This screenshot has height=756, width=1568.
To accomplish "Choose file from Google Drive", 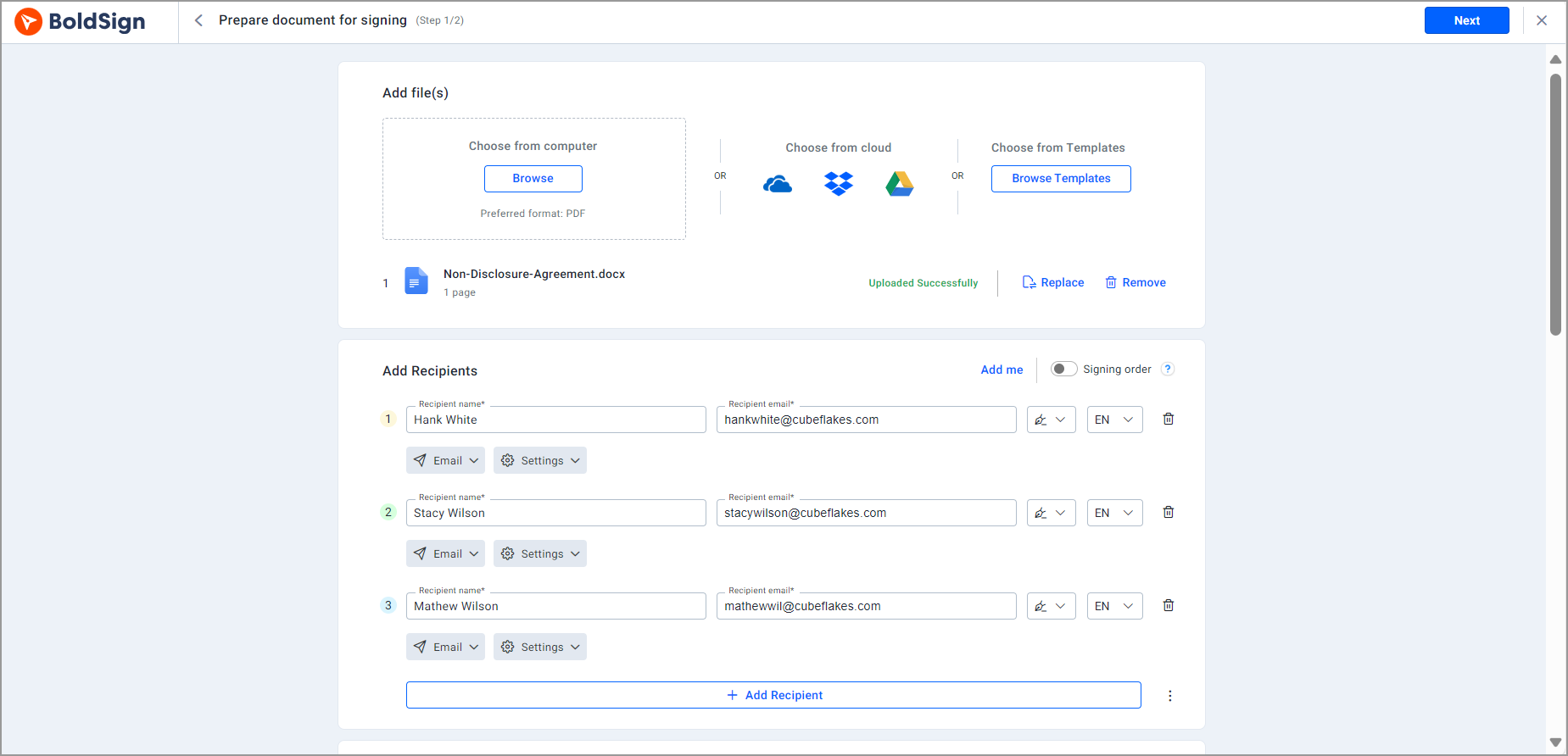I will click(x=900, y=184).
